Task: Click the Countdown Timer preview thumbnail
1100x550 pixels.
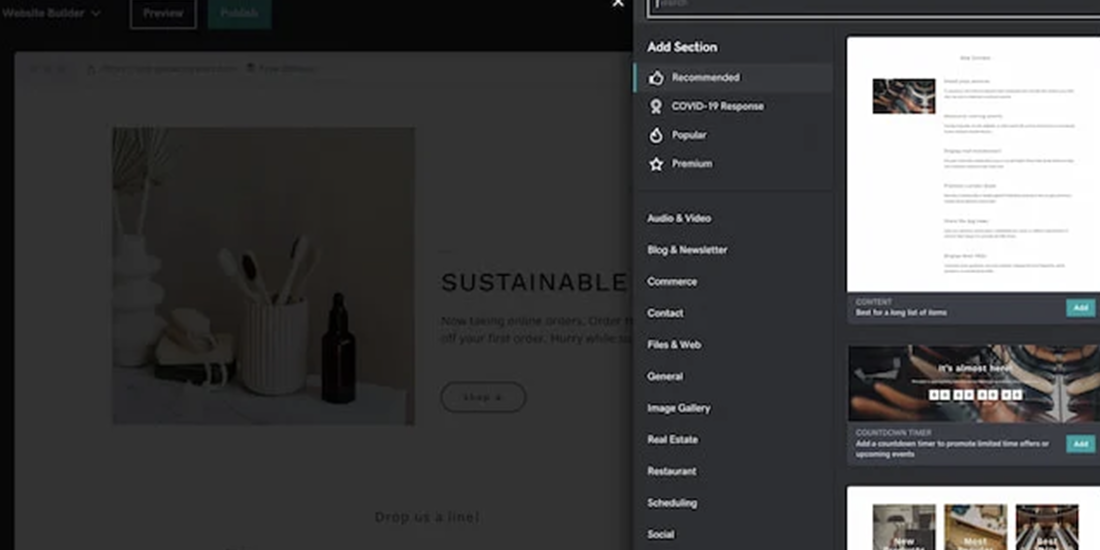Action: [x=973, y=383]
